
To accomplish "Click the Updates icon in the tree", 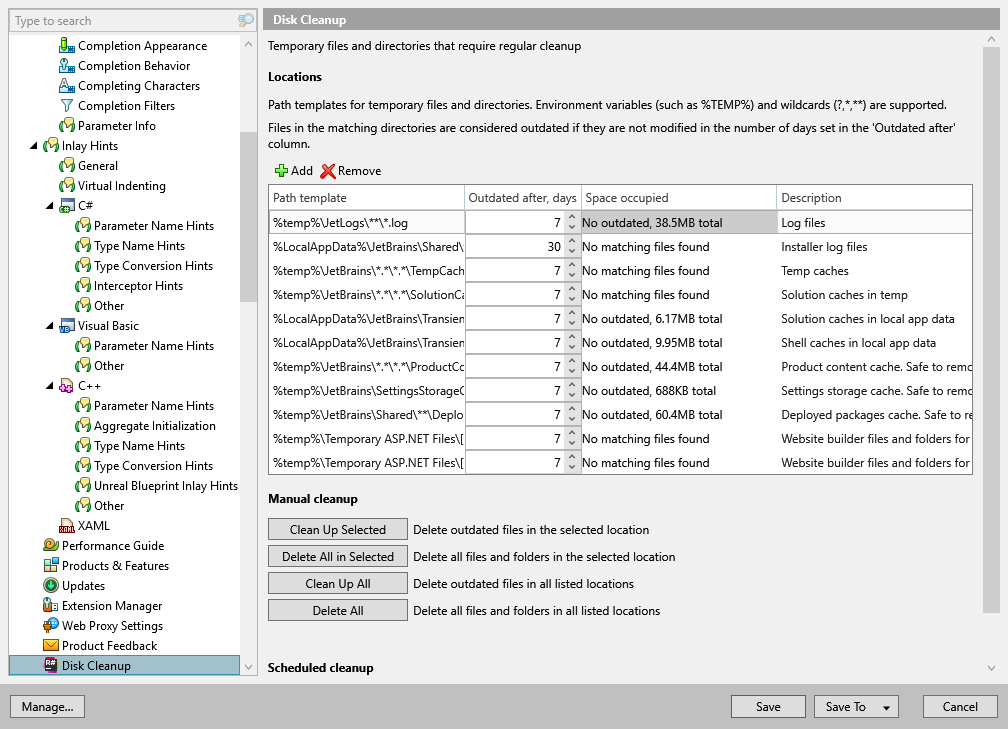I will pyautogui.click(x=51, y=586).
